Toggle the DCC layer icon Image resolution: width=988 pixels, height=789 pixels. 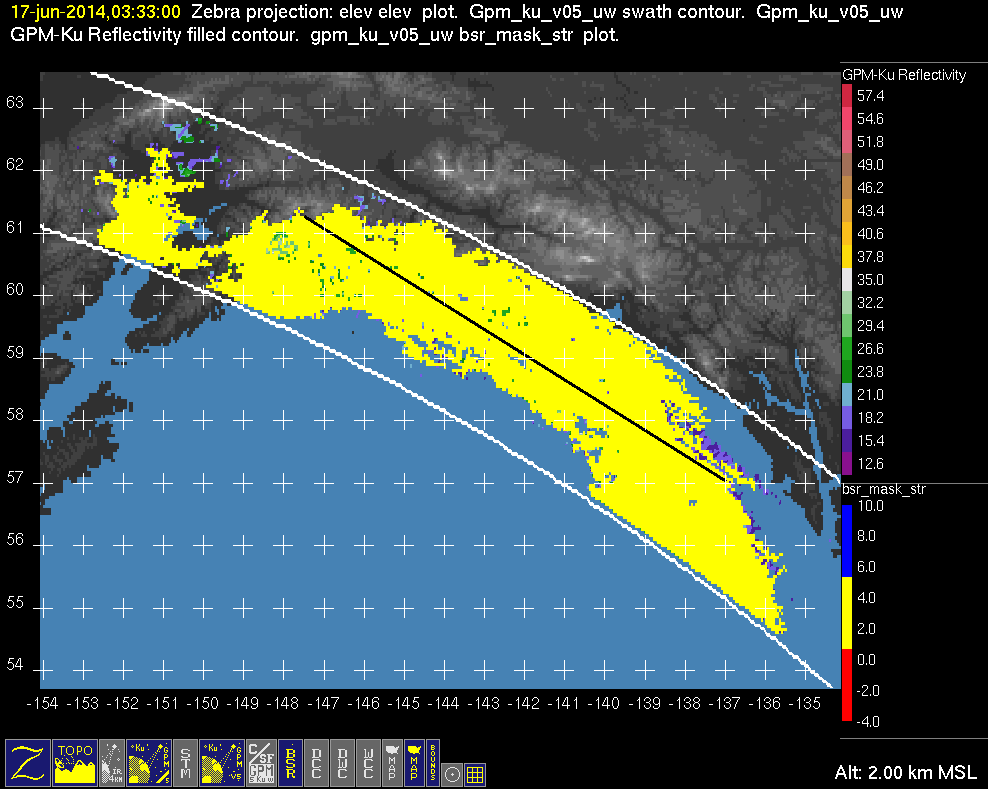(x=317, y=762)
